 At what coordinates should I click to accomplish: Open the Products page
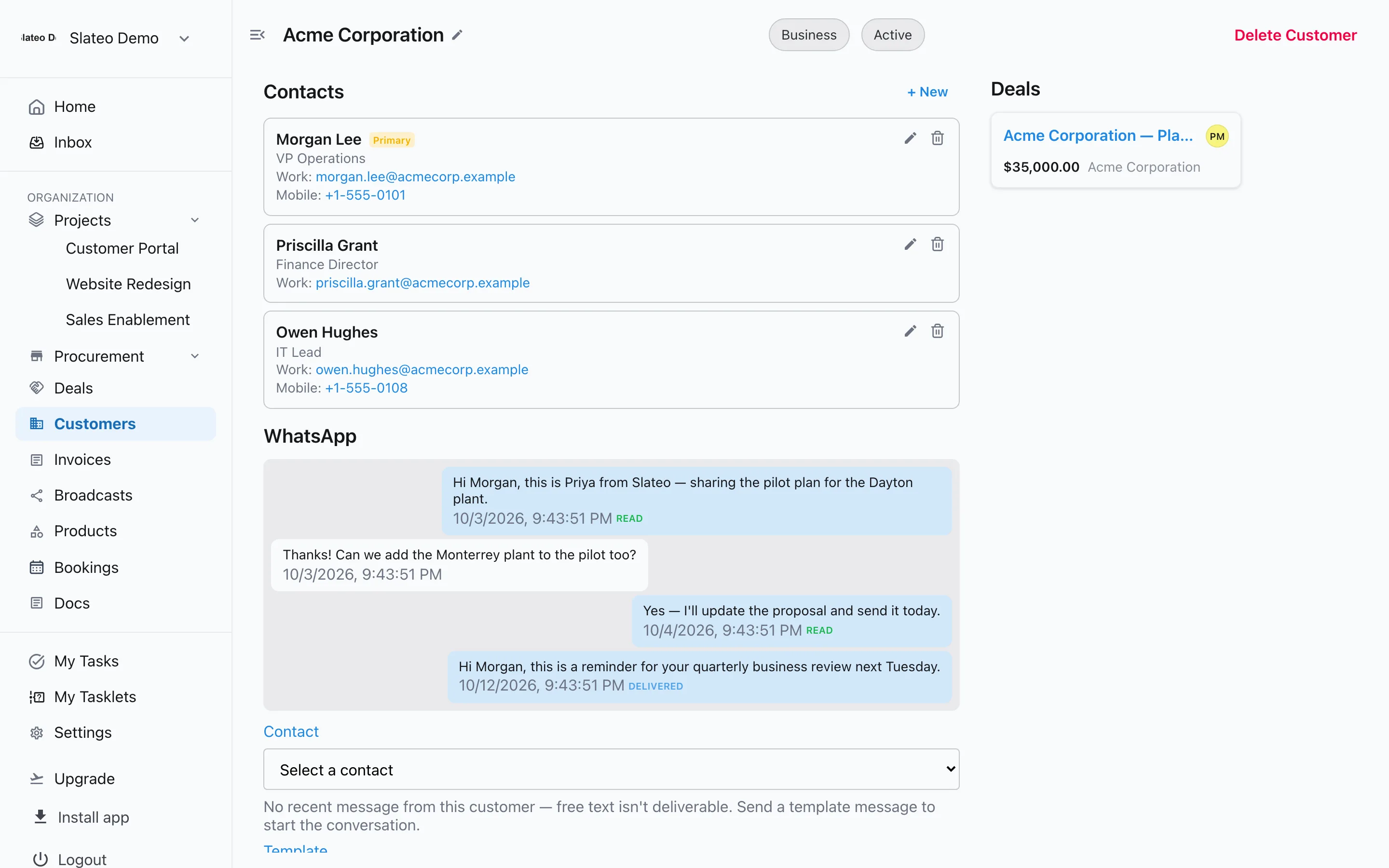(x=116, y=531)
